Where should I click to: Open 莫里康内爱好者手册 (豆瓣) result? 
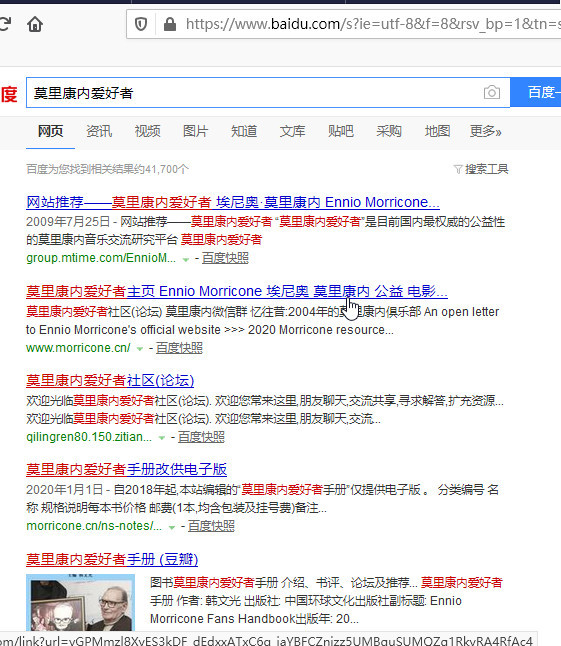point(112,559)
